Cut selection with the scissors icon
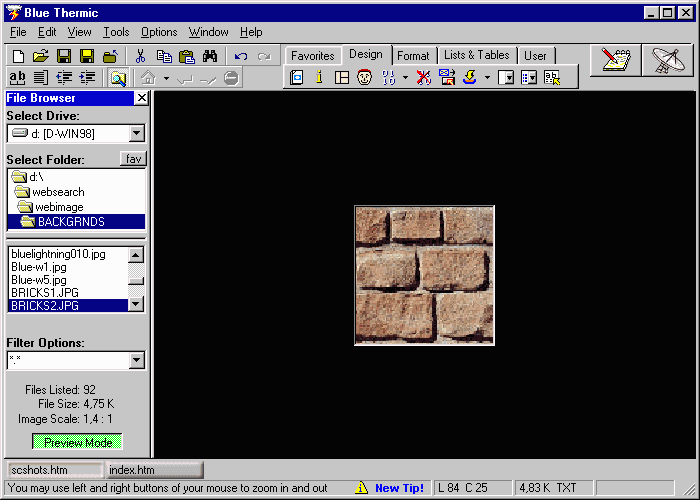This screenshot has height=500, width=700. pos(140,56)
